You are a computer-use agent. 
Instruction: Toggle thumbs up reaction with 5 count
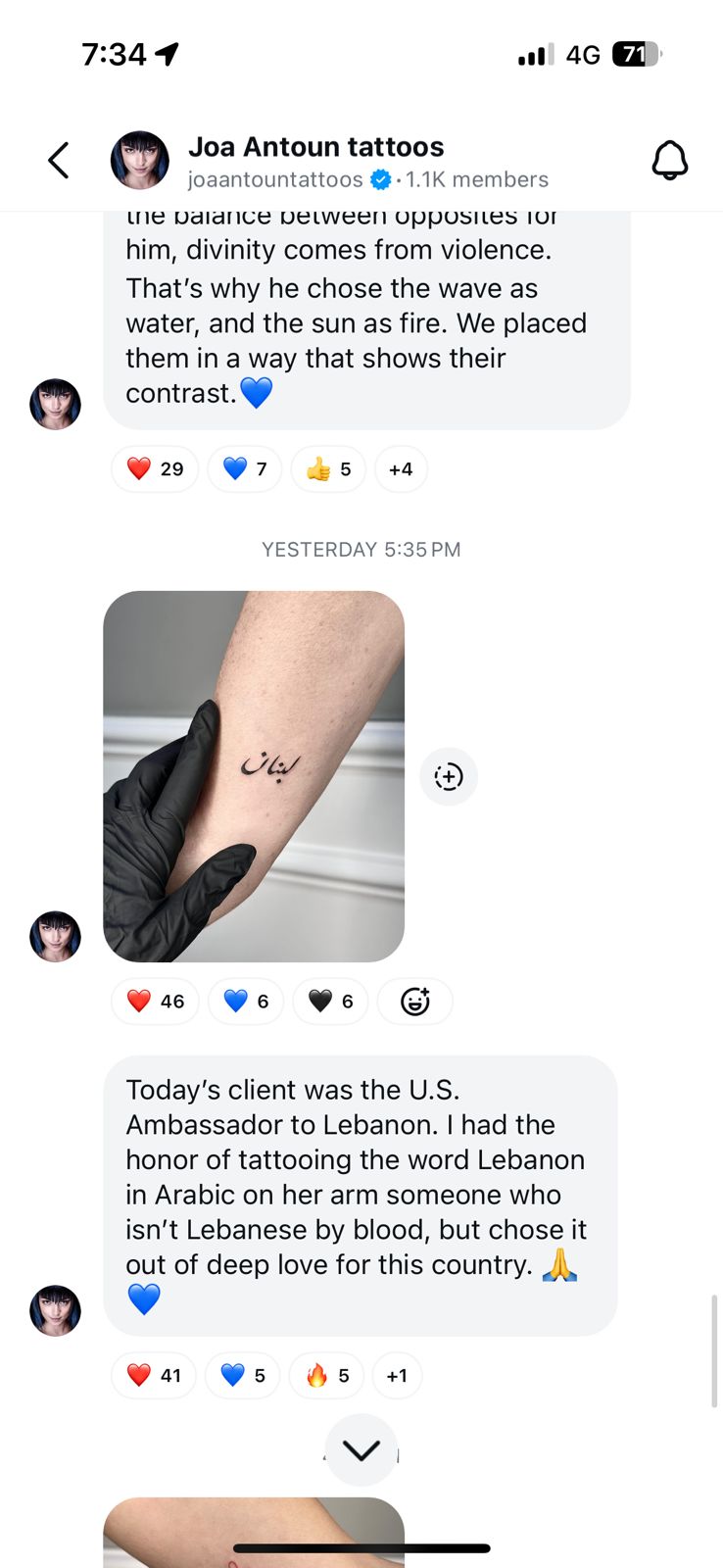tap(328, 469)
